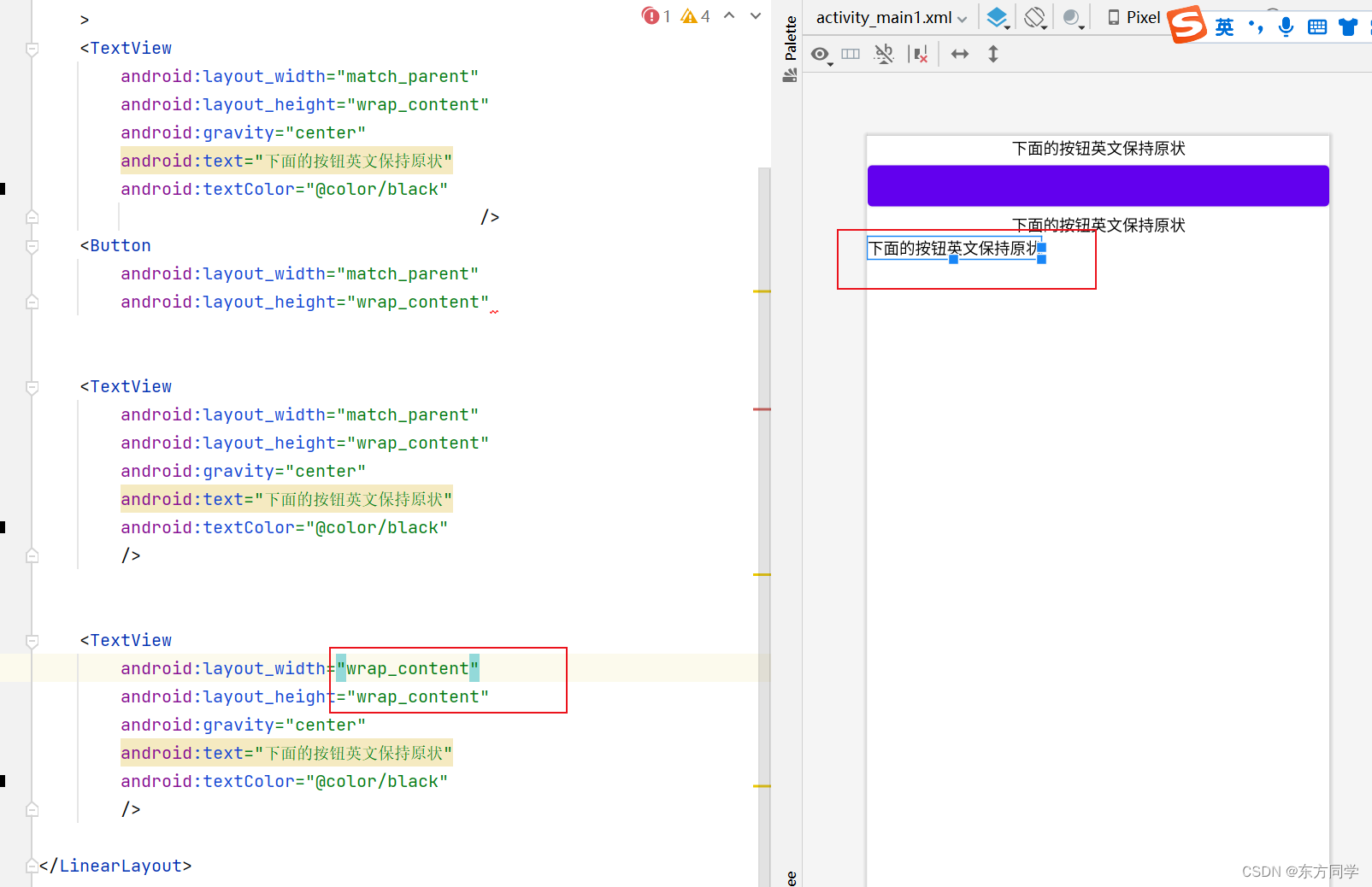Open the View Options eye menu

[x=821, y=55]
